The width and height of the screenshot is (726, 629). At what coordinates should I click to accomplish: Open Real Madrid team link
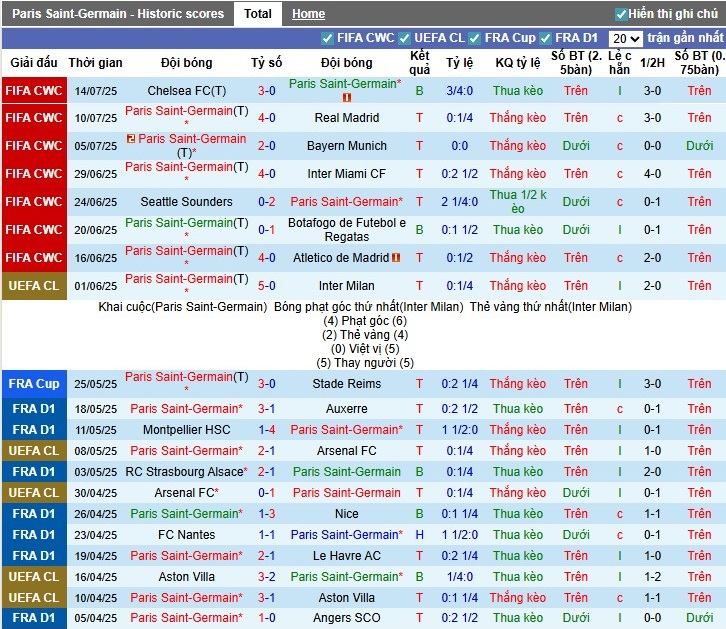(x=347, y=118)
